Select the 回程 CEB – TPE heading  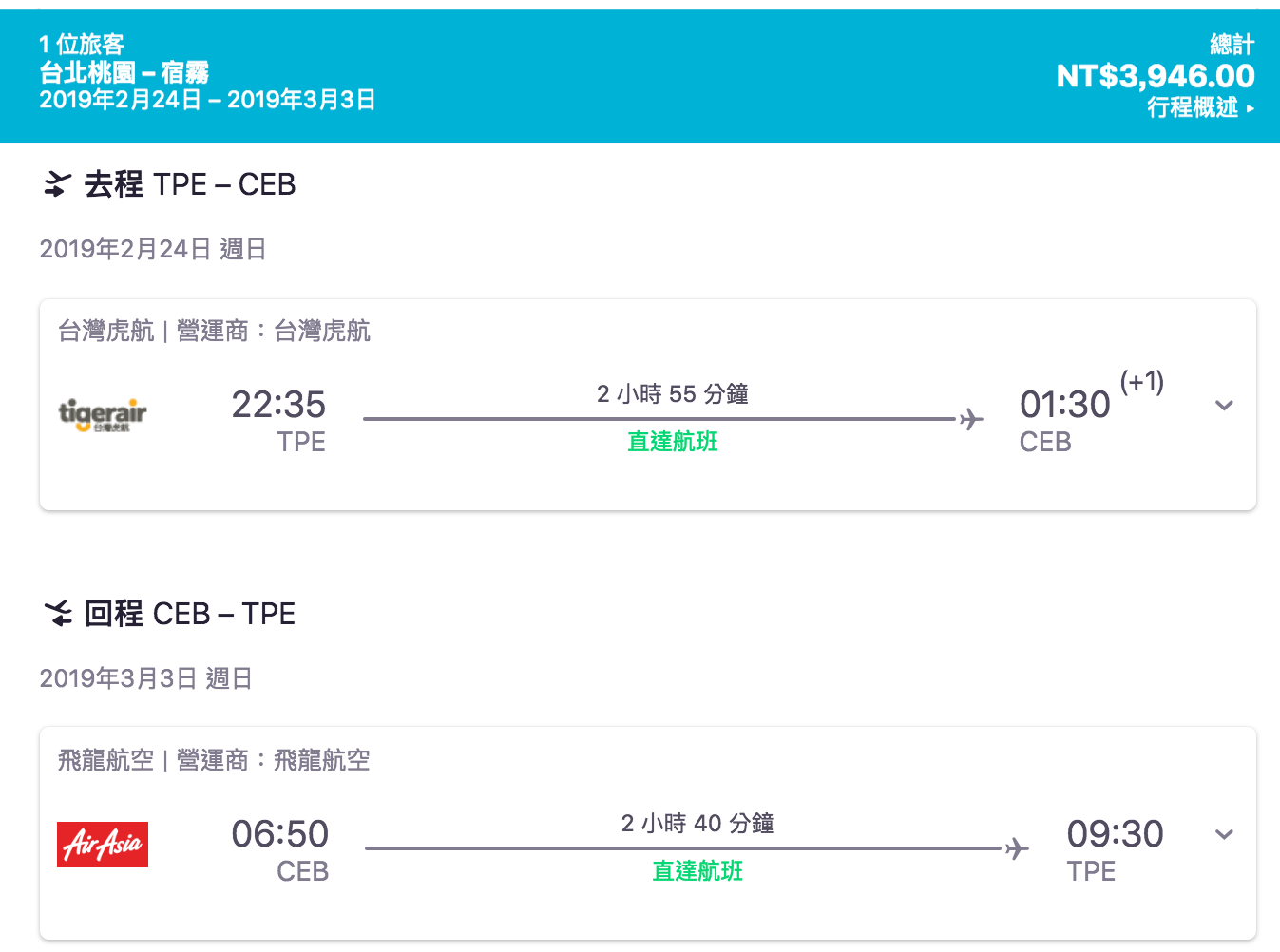(189, 614)
